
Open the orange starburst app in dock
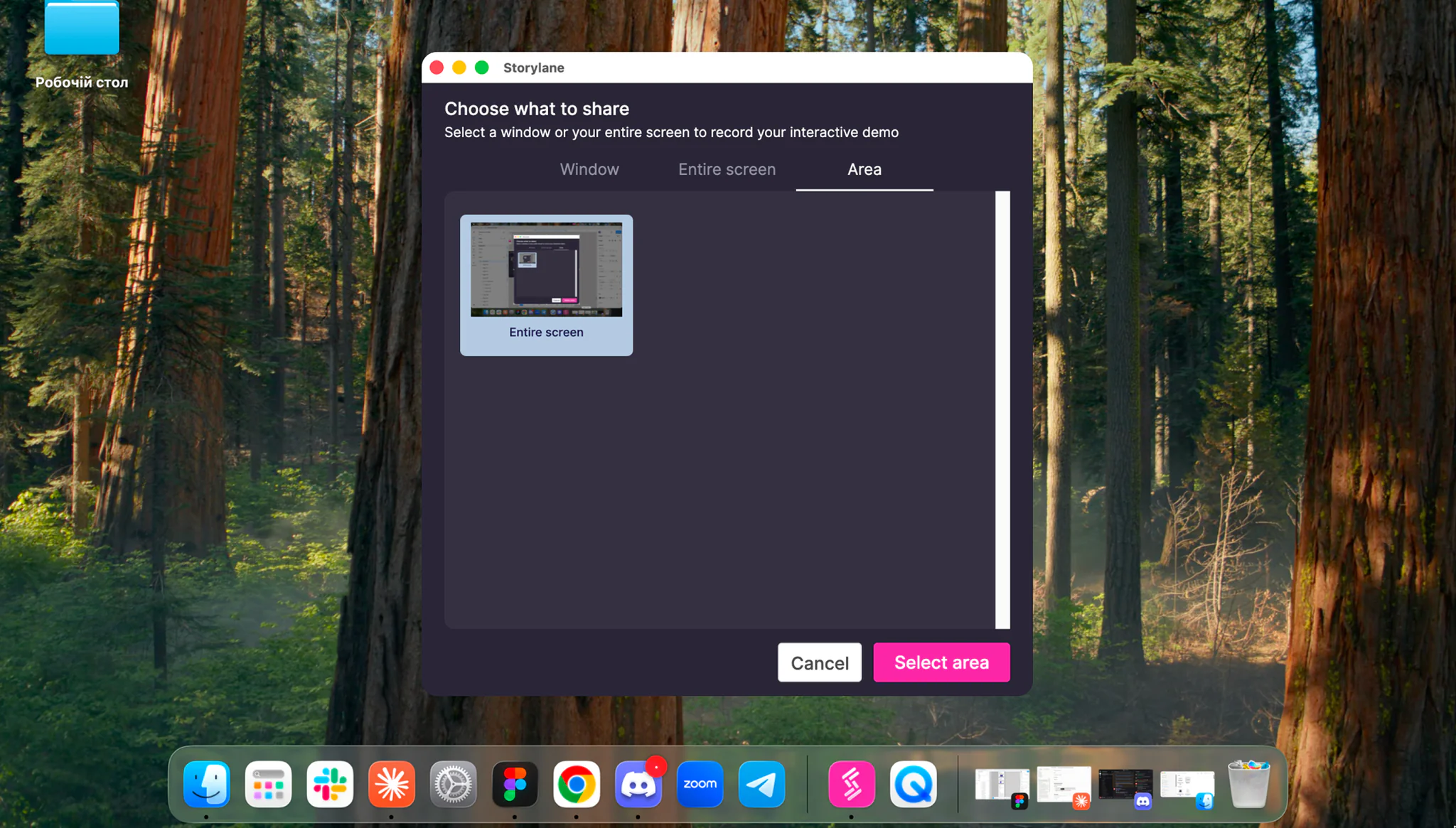click(392, 784)
